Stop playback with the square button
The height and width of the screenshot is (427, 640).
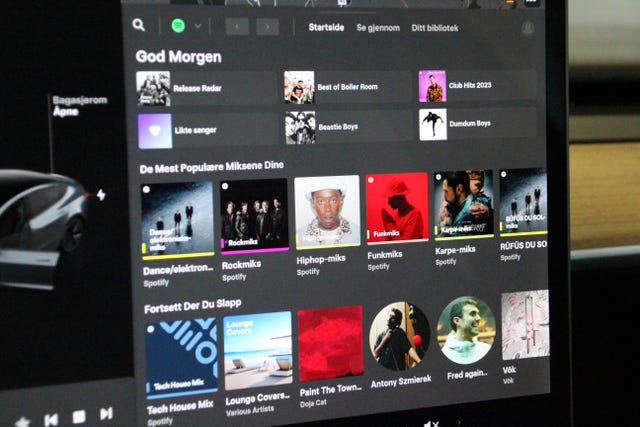[x=79, y=417]
